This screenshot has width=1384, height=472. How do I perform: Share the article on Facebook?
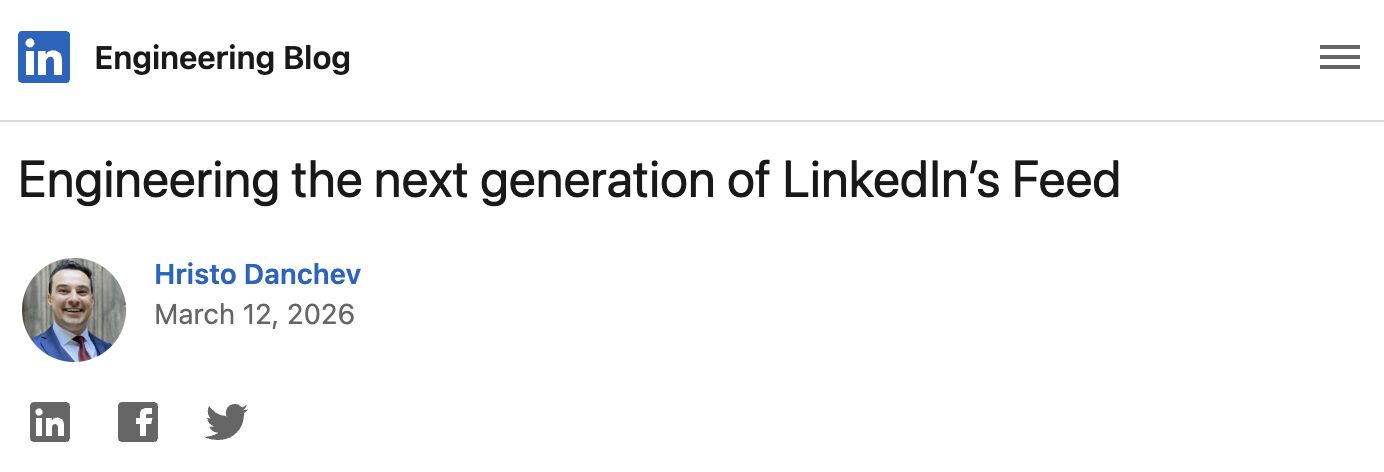click(138, 422)
